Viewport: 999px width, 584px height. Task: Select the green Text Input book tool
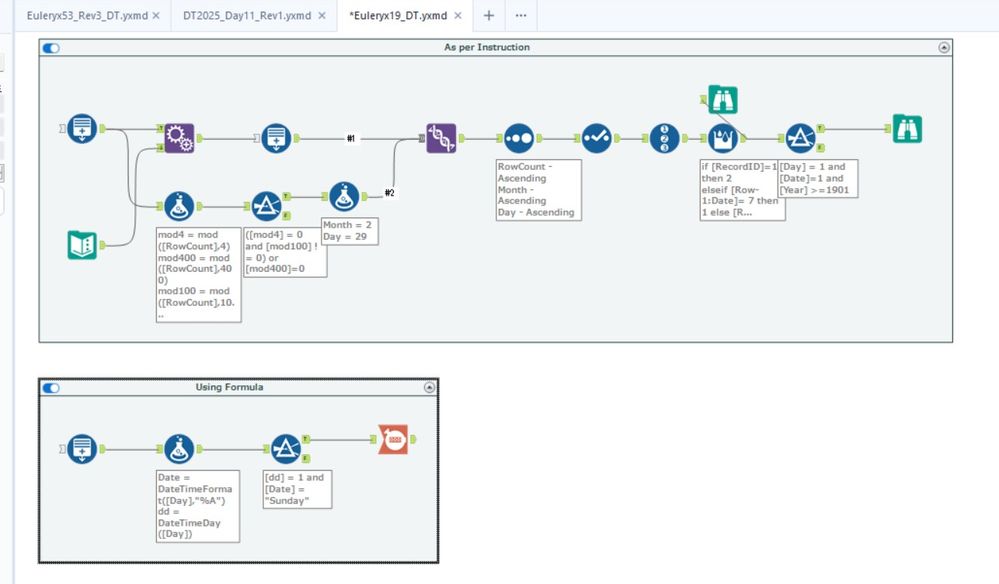coord(82,245)
